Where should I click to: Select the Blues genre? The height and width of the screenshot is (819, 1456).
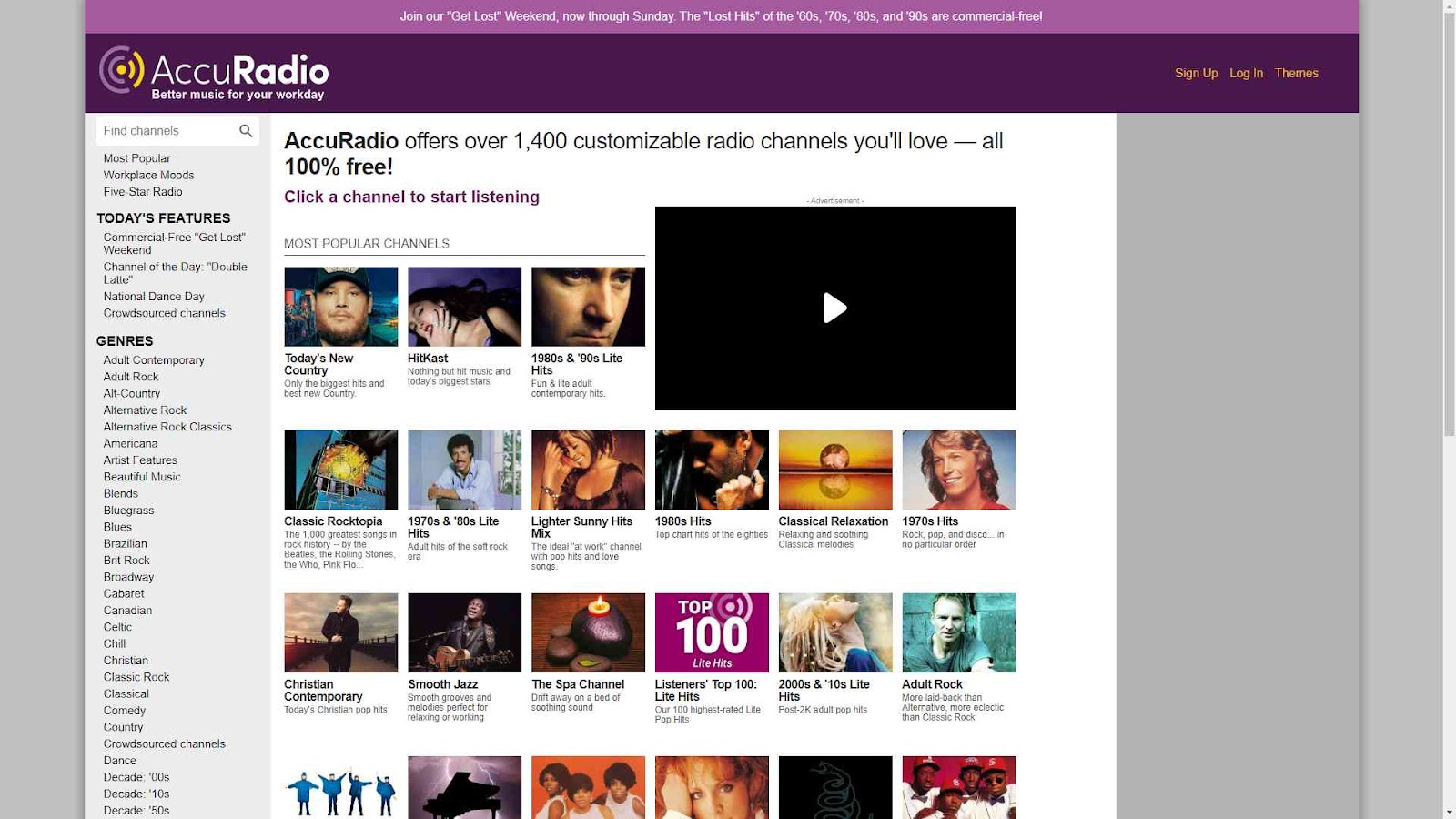(x=117, y=527)
